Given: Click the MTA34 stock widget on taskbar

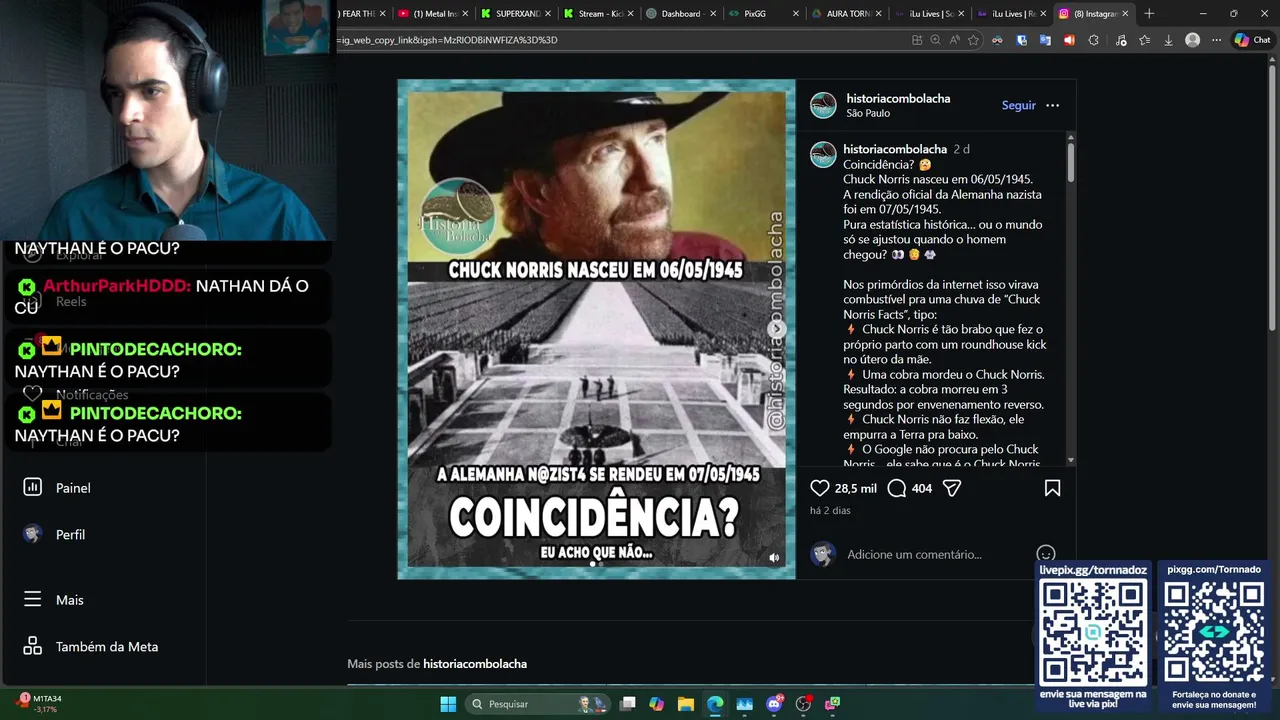Looking at the screenshot, I should pyautogui.click(x=40, y=703).
